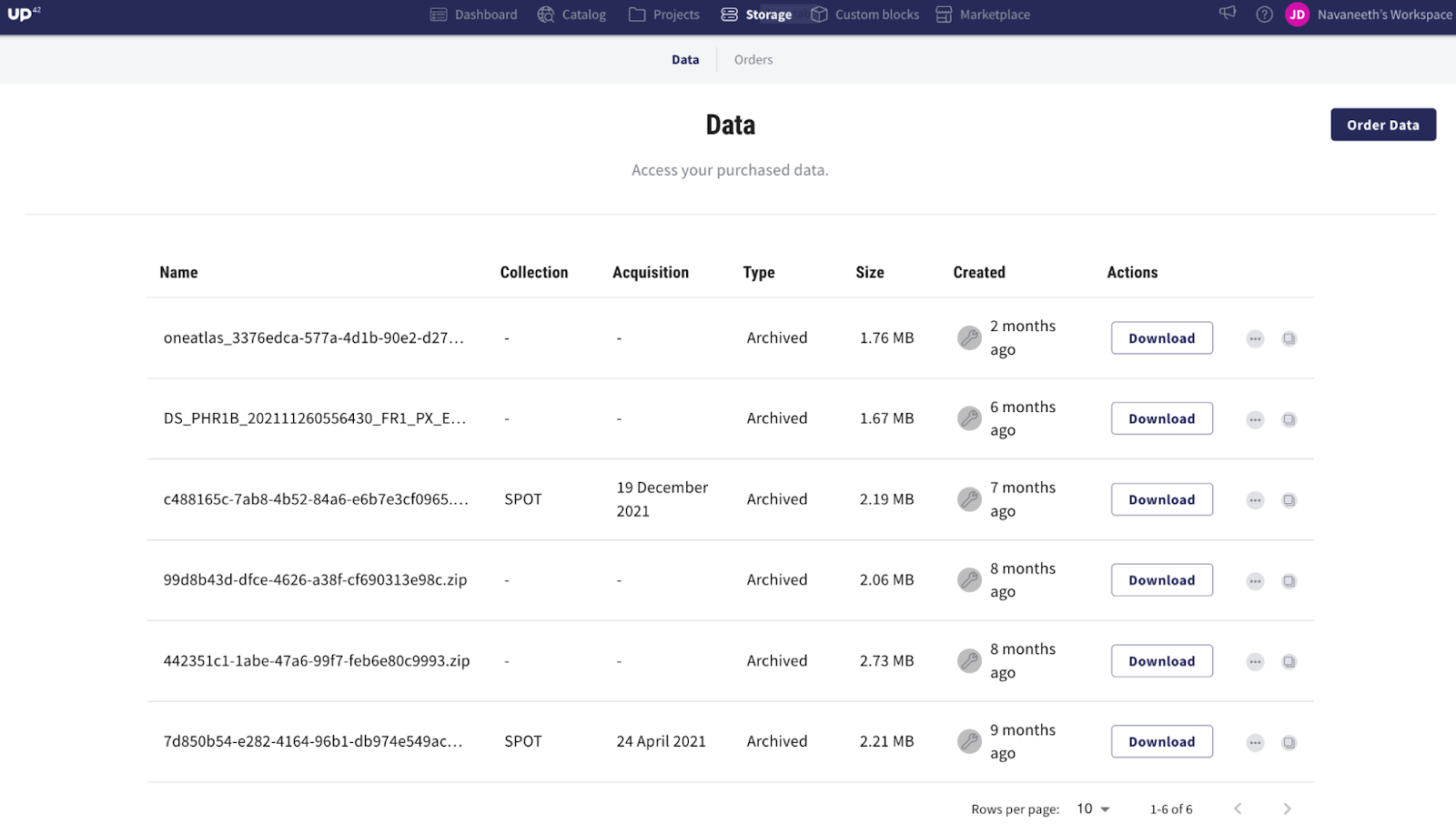Image resolution: width=1456 pixels, height=824 pixels.
Task: Download the DS_PHR1B file
Action: [1162, 418]
